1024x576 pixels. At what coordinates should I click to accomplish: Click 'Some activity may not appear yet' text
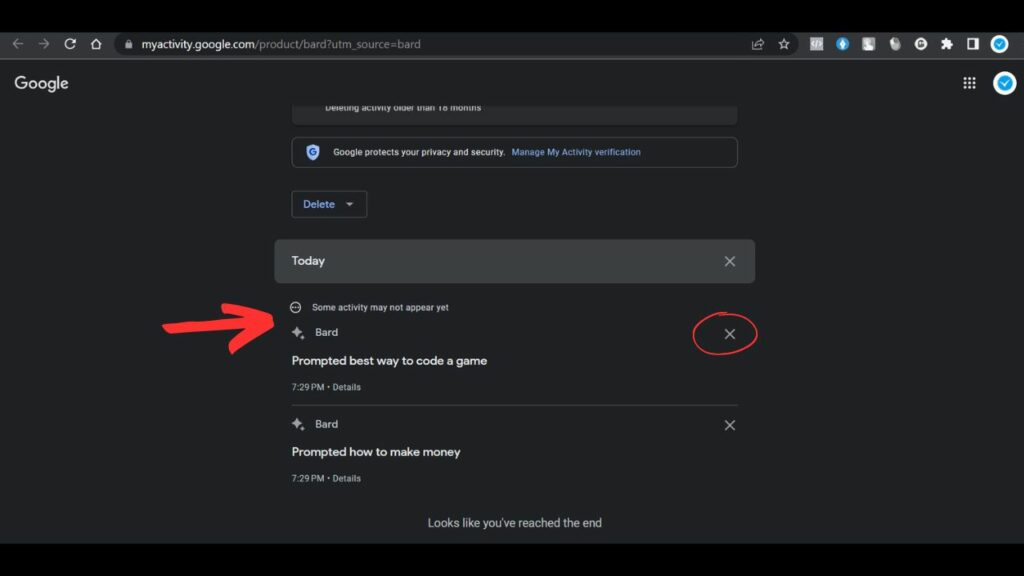pos(380,307)
